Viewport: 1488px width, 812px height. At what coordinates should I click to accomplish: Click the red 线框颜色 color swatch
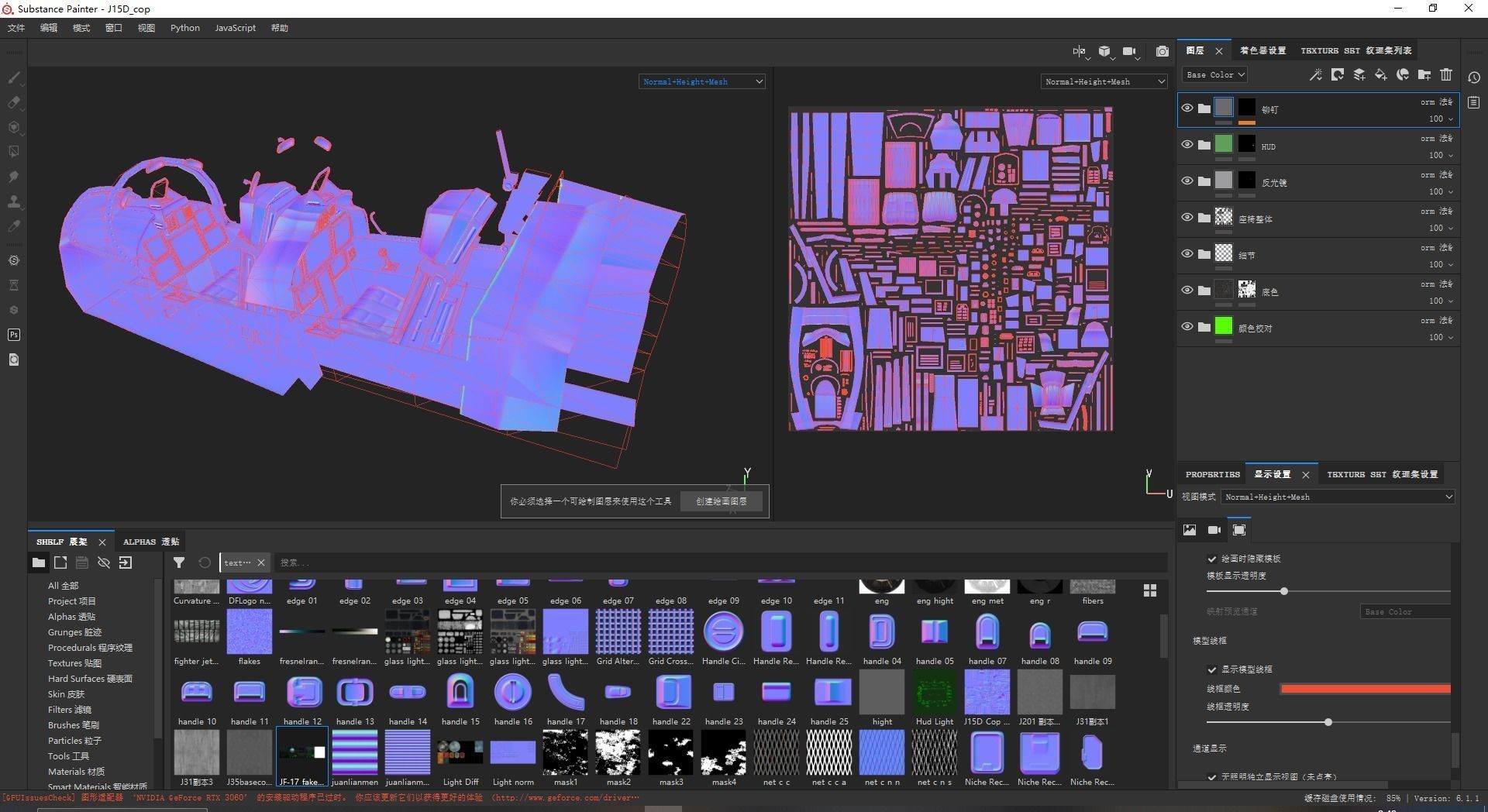1366,689
